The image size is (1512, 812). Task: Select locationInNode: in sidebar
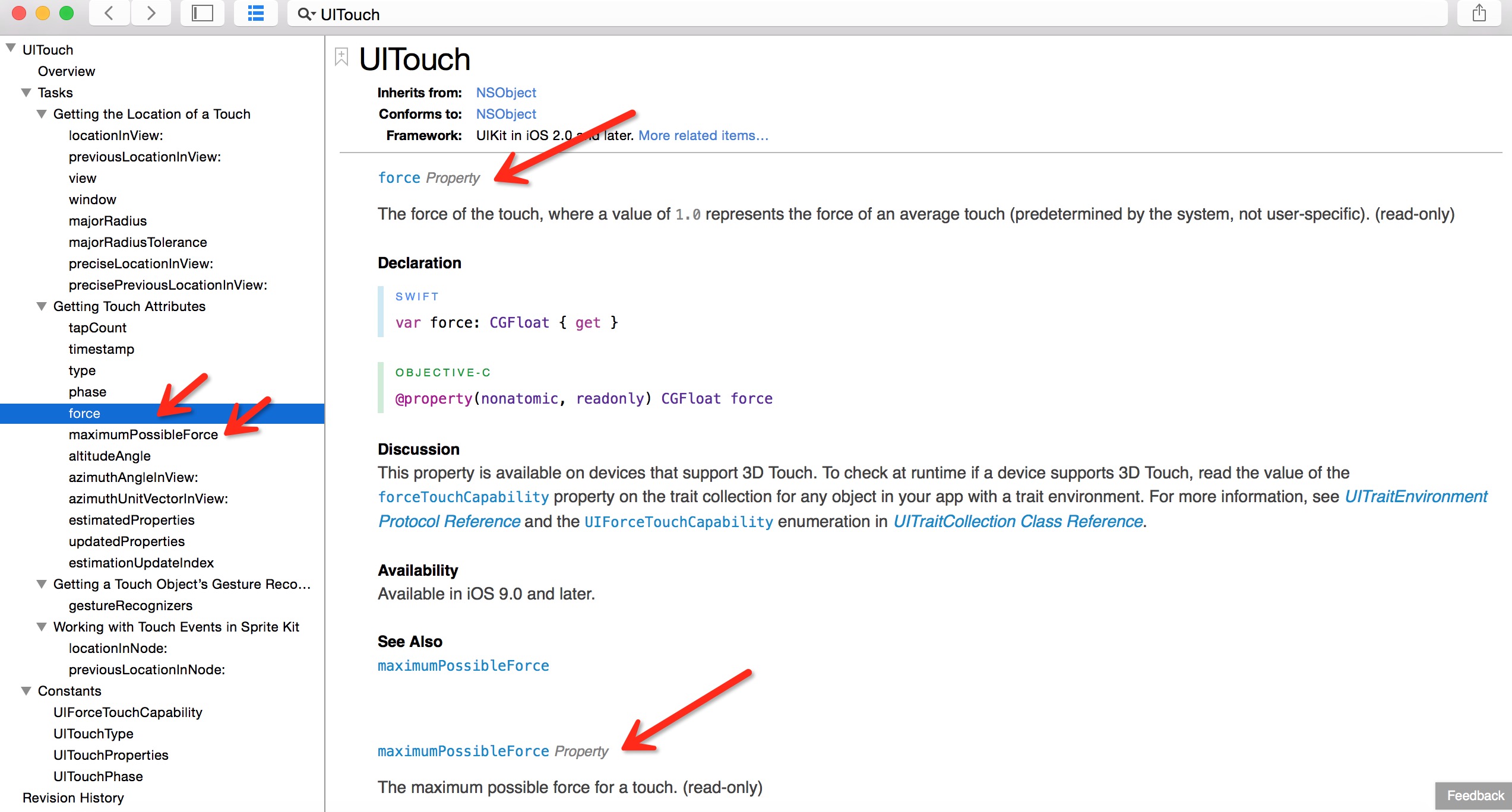[x=118, y=648]
